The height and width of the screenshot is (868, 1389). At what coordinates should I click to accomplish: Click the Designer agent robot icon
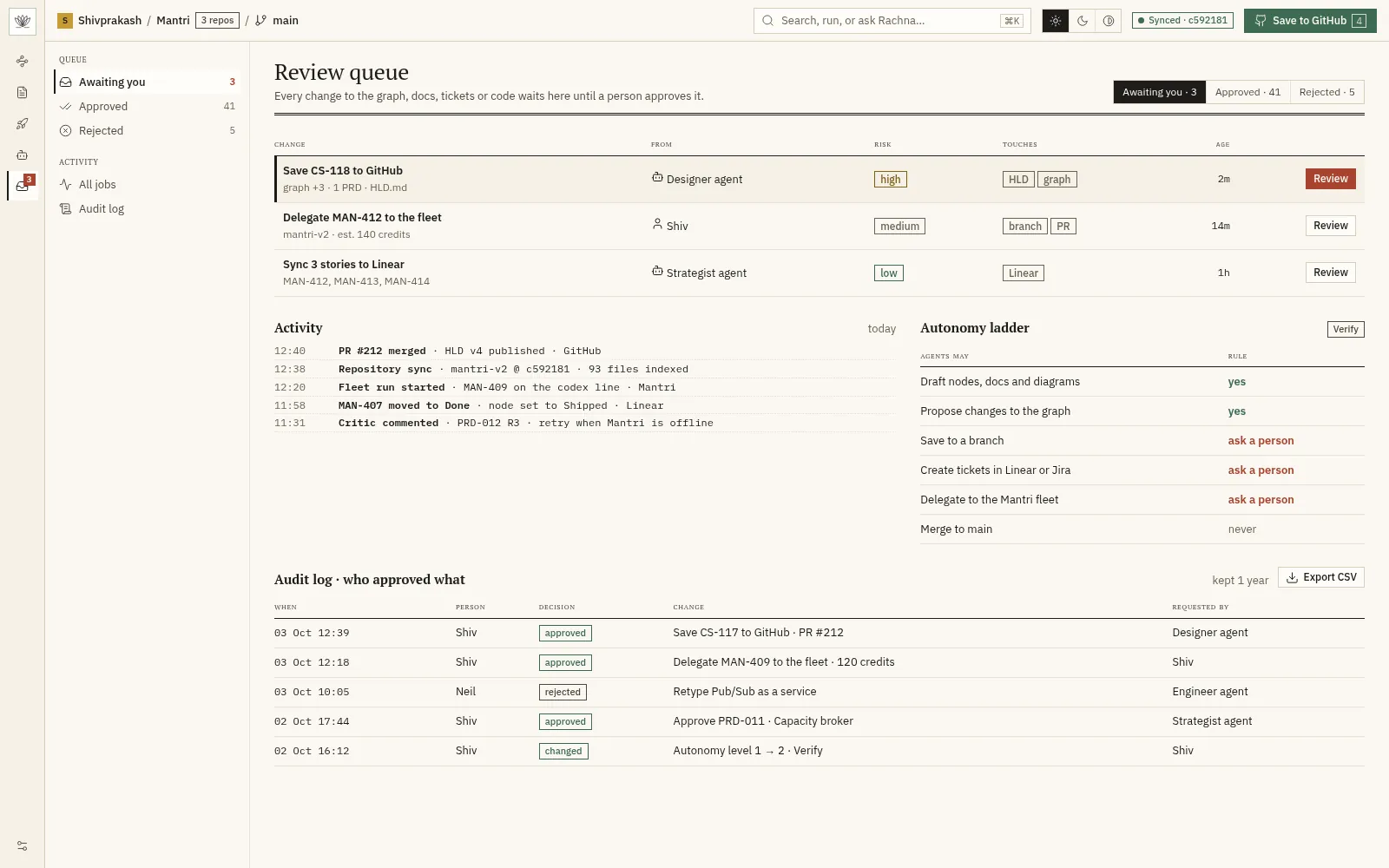(x=657, y=177)
